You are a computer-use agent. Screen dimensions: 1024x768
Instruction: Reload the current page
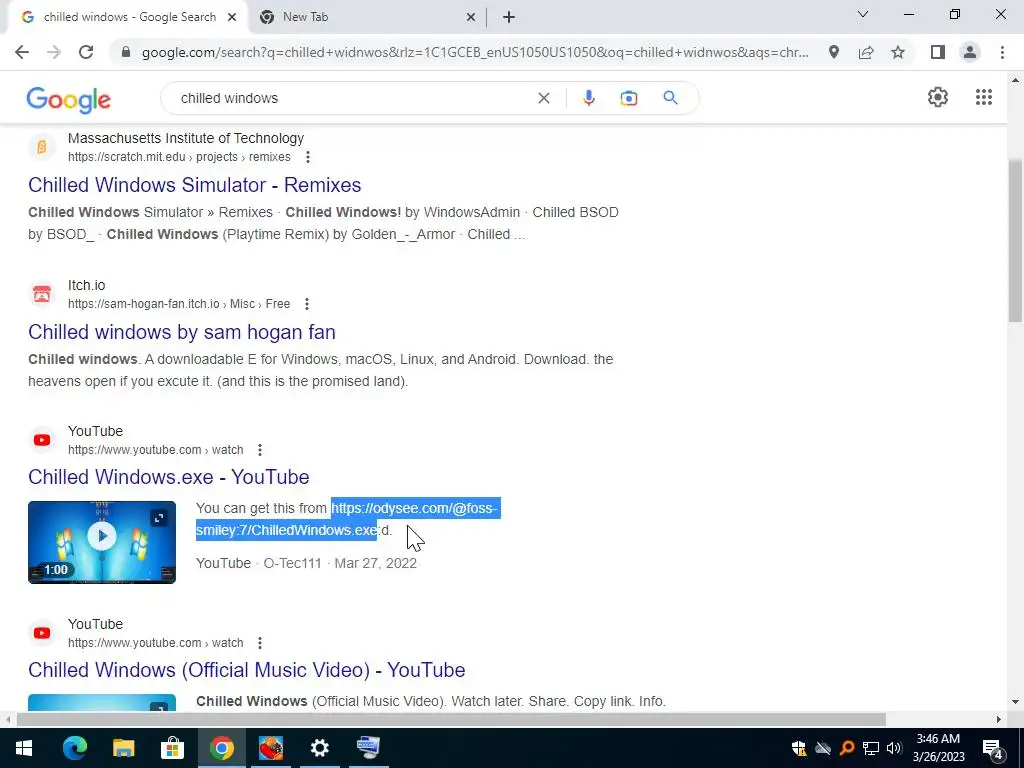[86, 52]
